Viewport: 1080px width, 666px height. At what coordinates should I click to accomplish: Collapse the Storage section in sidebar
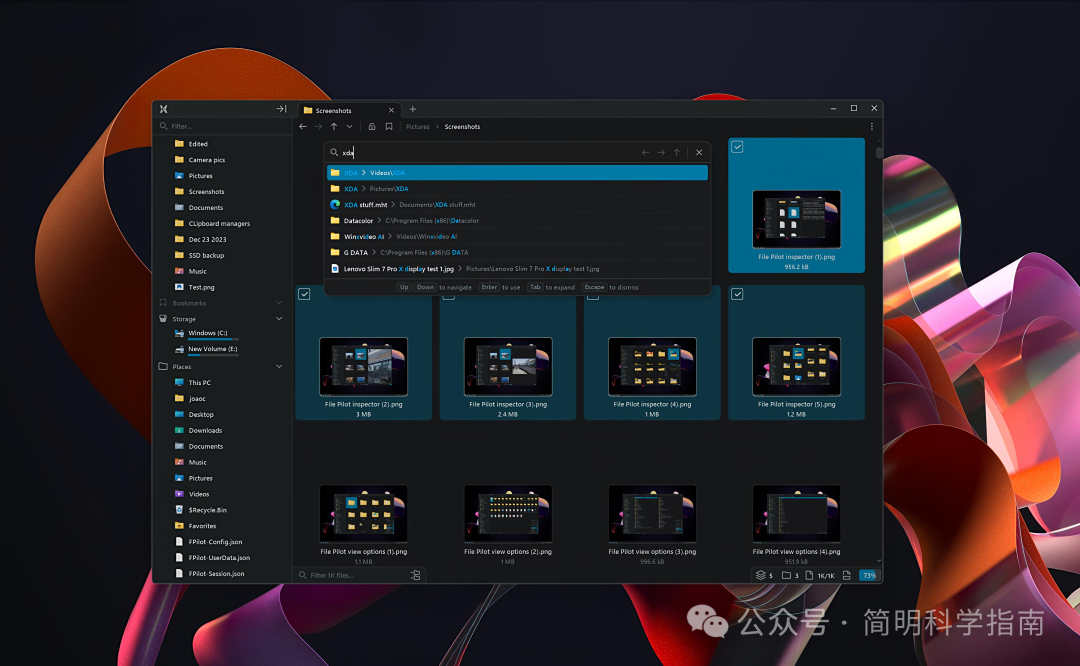tap(279, 319)
